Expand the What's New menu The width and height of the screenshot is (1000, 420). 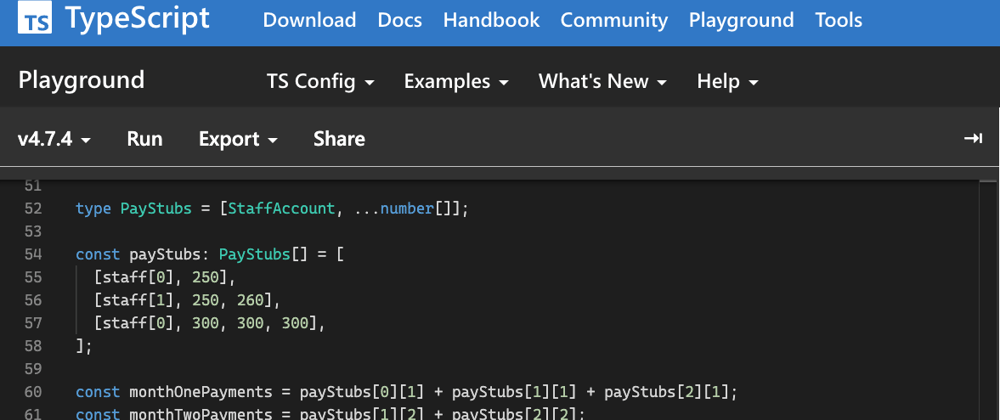[x=602, y=82]
